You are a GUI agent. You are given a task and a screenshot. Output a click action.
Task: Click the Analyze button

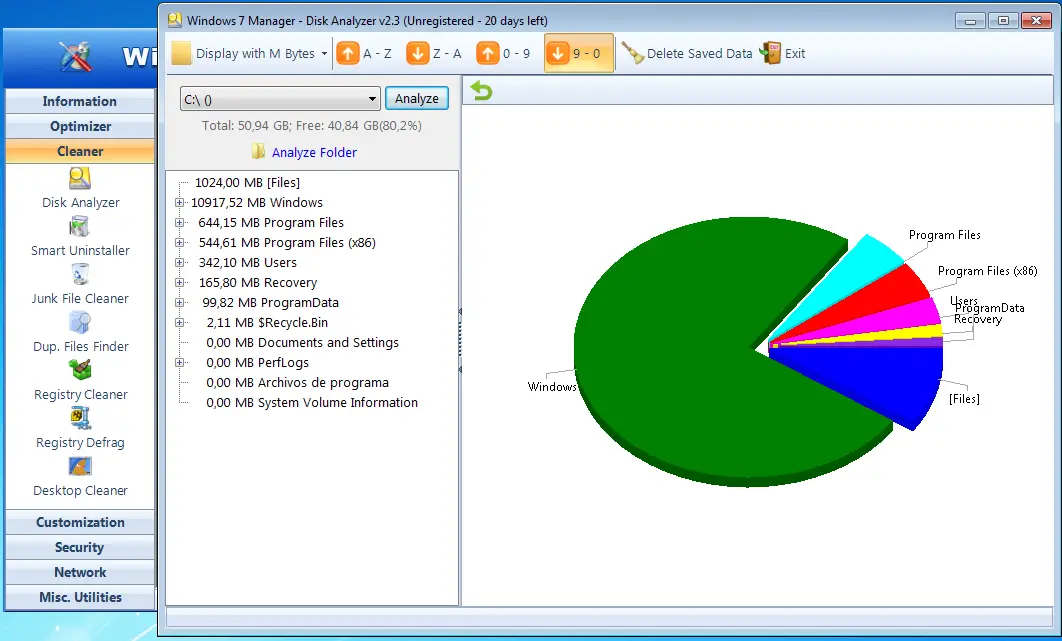(x=417, y=98)
